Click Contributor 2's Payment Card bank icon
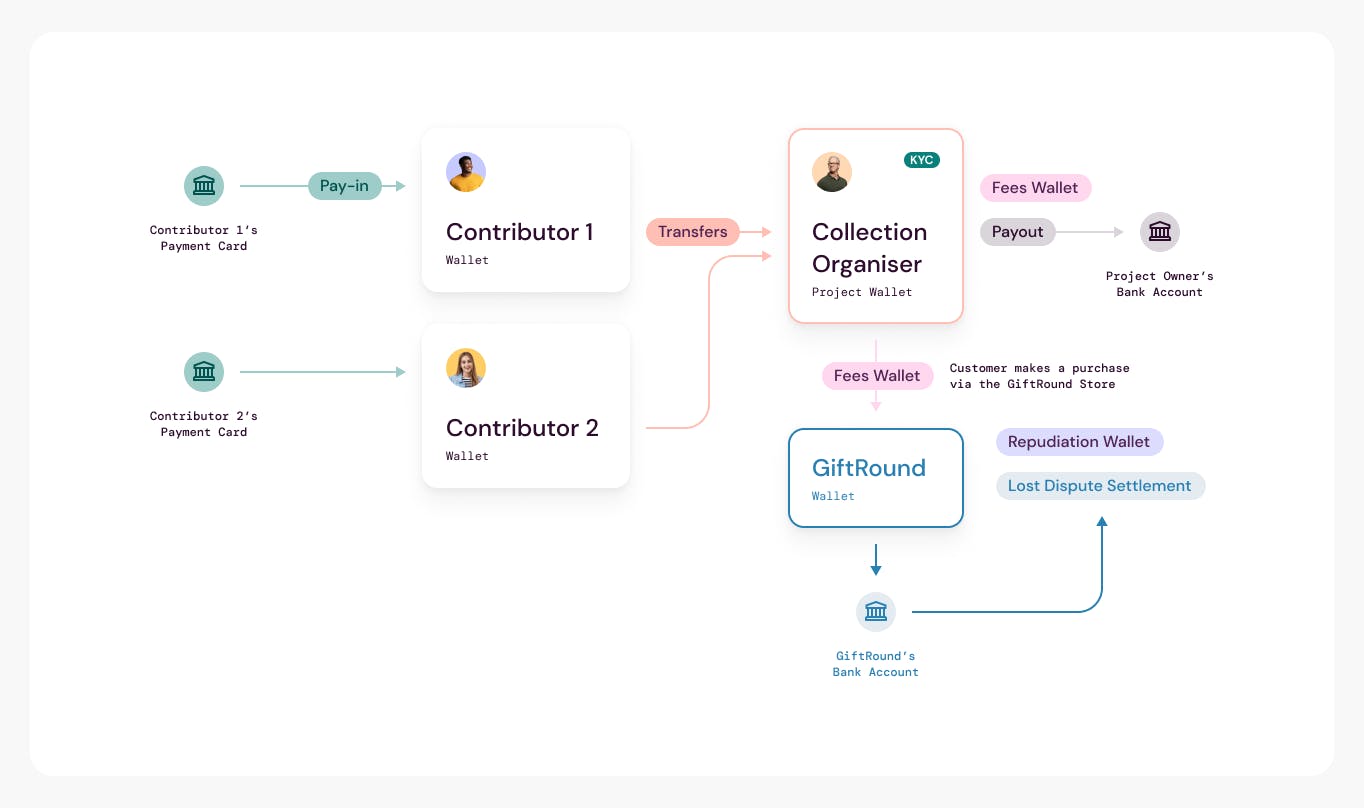Screen dimensions: 1364x808 click(x=204, y=372)
